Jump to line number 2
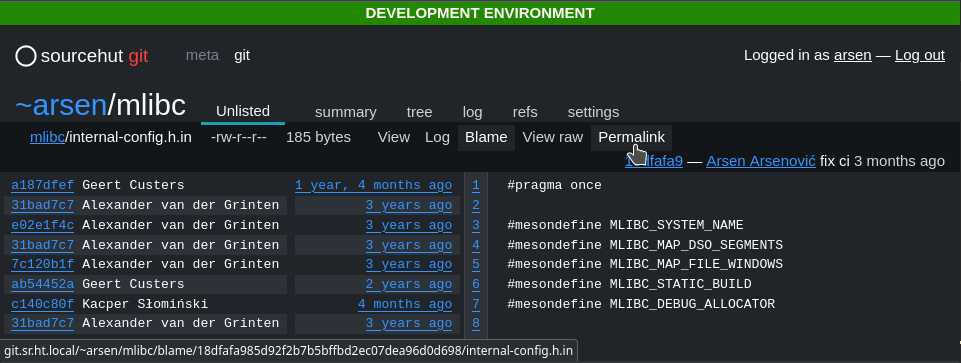 point(476,205)
